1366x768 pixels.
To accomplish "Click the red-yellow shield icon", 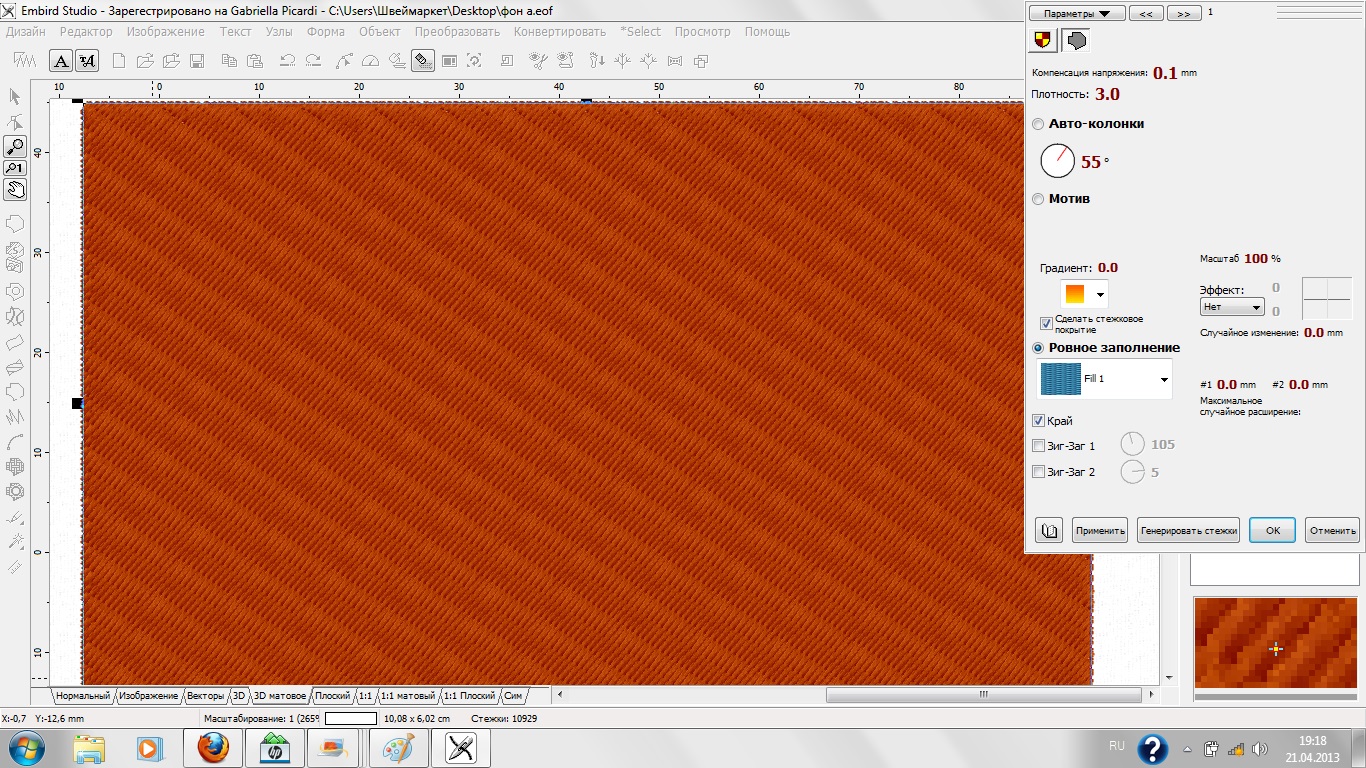I will (x=1044, y=40).
